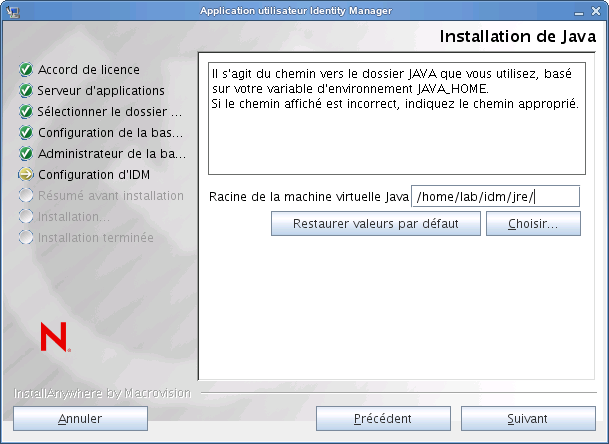The height and width of the screenshot is (444, 609).
Task: Click the checkmark beside Configuration de la bas...
Action: click(26, 132)
